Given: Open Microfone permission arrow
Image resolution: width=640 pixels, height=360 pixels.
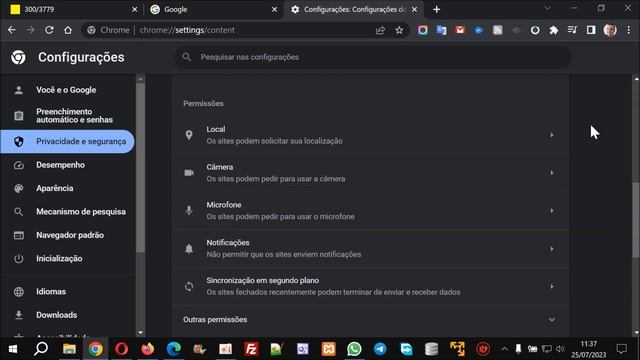Looking at the screenshot, I should click(552, 211).
